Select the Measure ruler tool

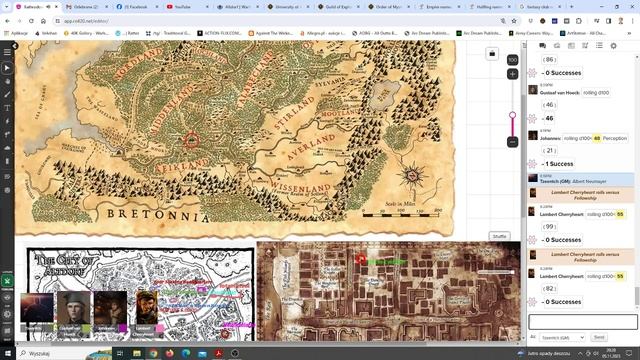click(7, 134)
